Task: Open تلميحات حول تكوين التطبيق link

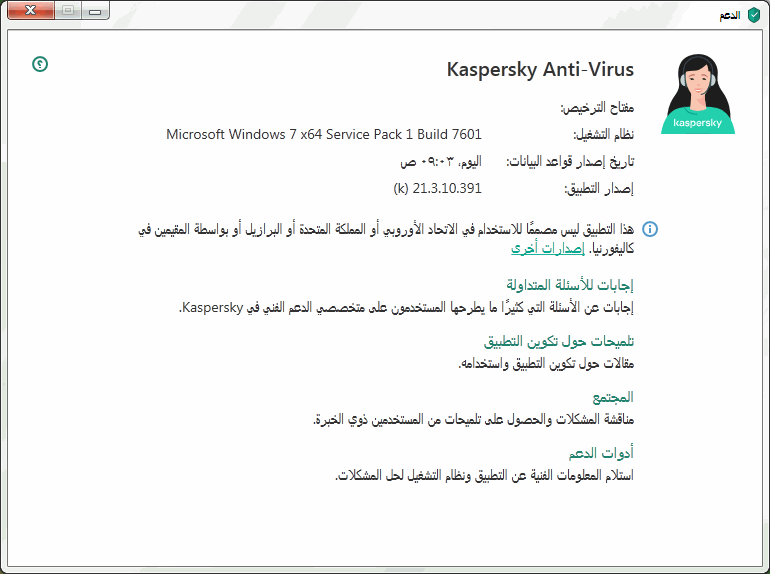Action: (x=559, y=341)
